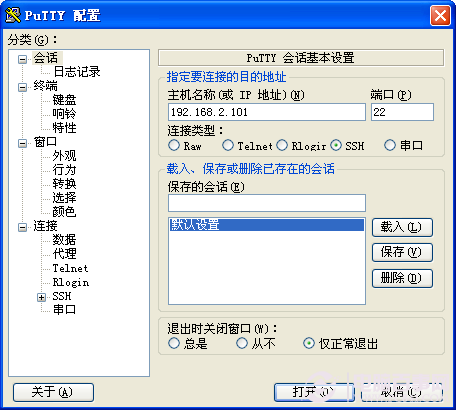
Task: Collapse the 终端 tree node
Action: pyautogui.click(x=23, y=88)
